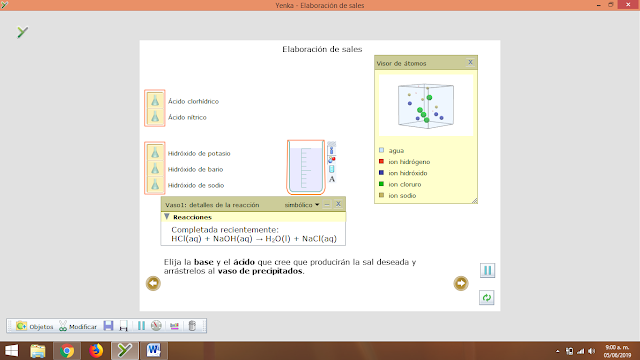Click the cyan cylinder icon beside the beaker
640x360 pixels.
[331, 169]
